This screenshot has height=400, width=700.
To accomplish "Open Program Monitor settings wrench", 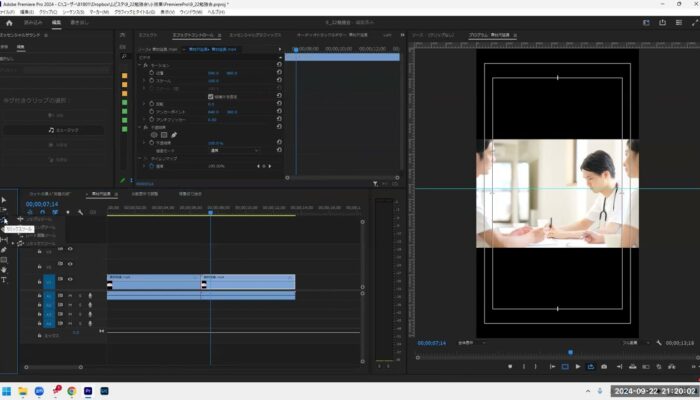I will (x=659, y=343).
